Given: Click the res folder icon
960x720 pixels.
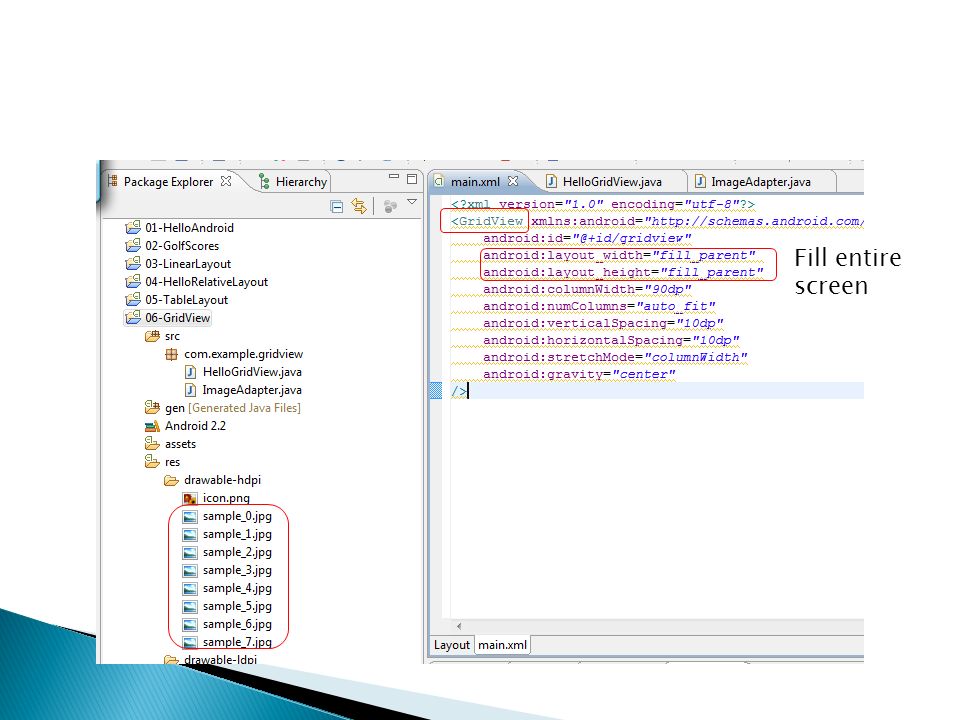Looking at the screenshot, I should pyautogui.click(x=152, y=461).
